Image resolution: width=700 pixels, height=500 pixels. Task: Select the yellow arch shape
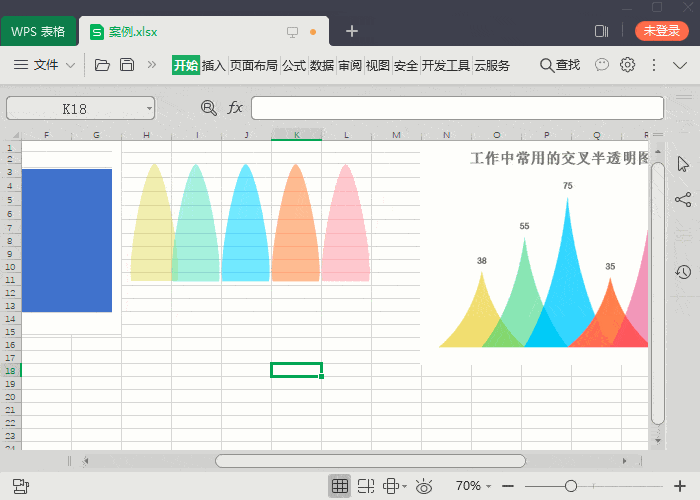point(153,222)
